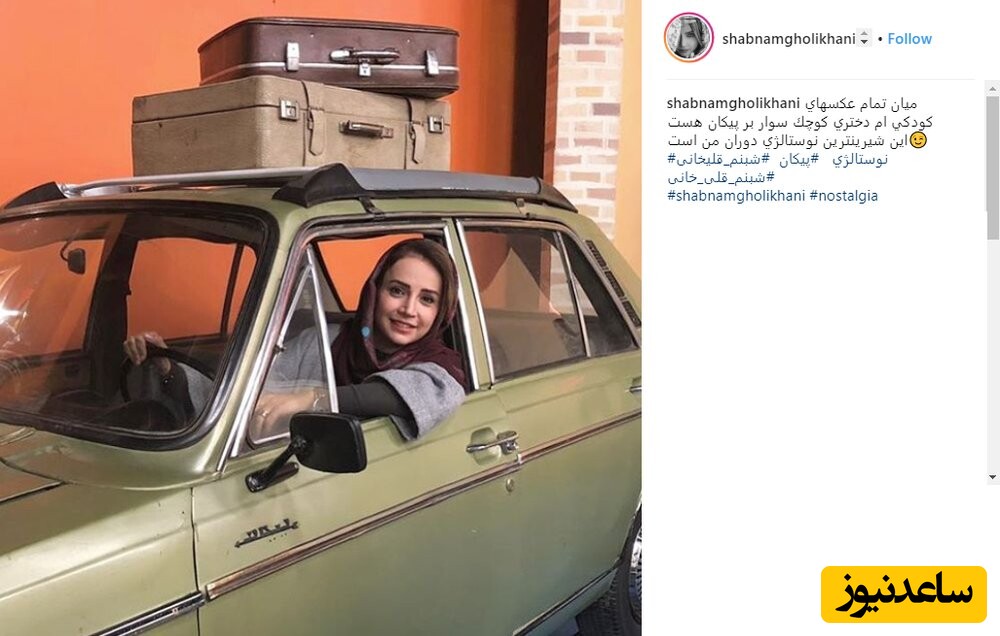
Task: Open the #shabnamgholikhani hashtag
Action: click(736, 196)
